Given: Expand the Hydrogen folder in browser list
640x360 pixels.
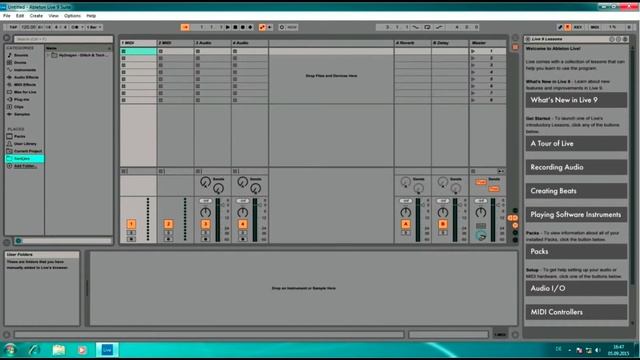Looking at the screenshot, I should 48,55.
